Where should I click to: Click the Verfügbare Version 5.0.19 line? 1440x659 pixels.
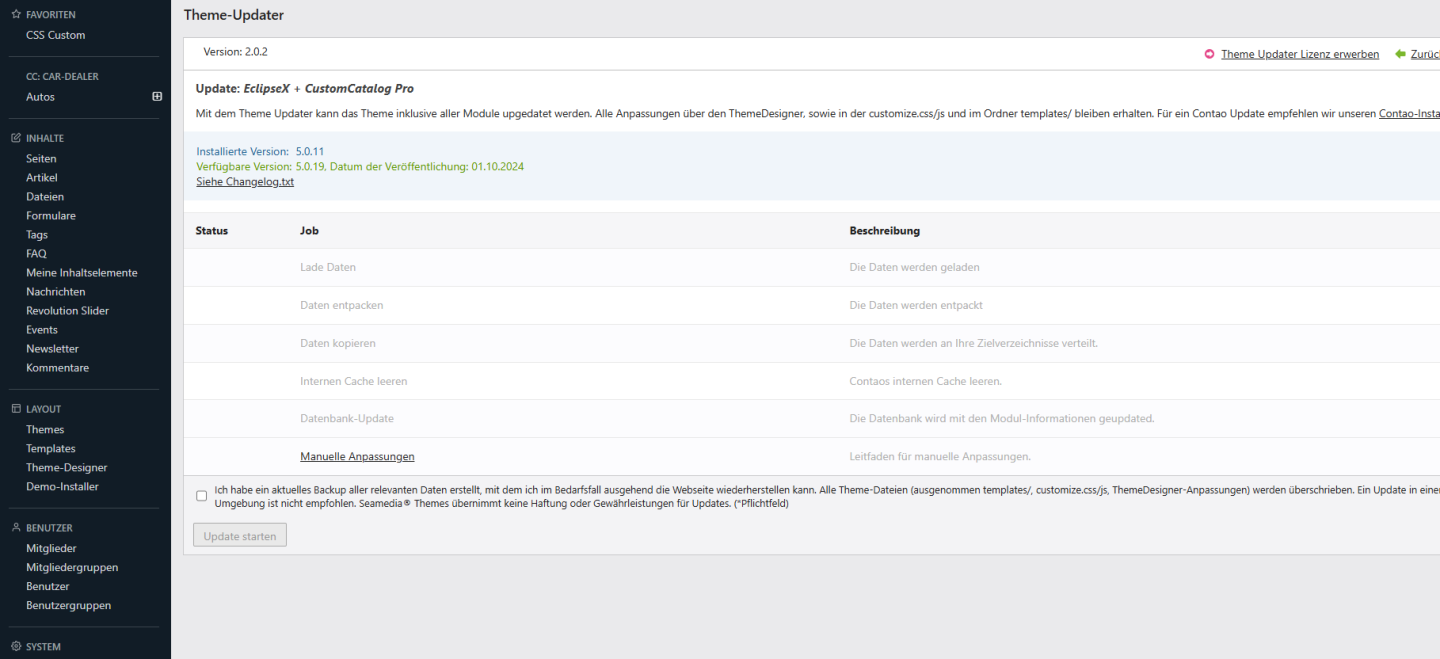360,167
